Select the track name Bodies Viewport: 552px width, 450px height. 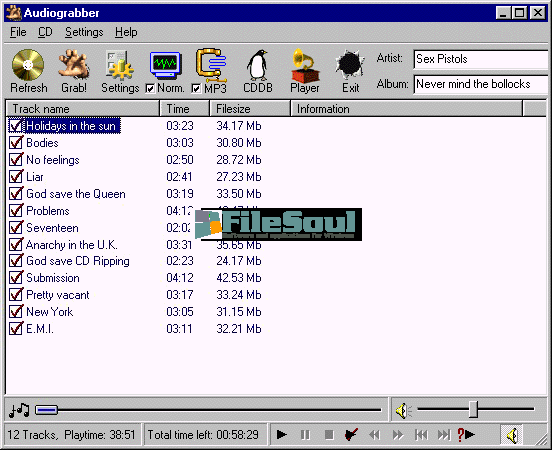click(x=42, y=143)
